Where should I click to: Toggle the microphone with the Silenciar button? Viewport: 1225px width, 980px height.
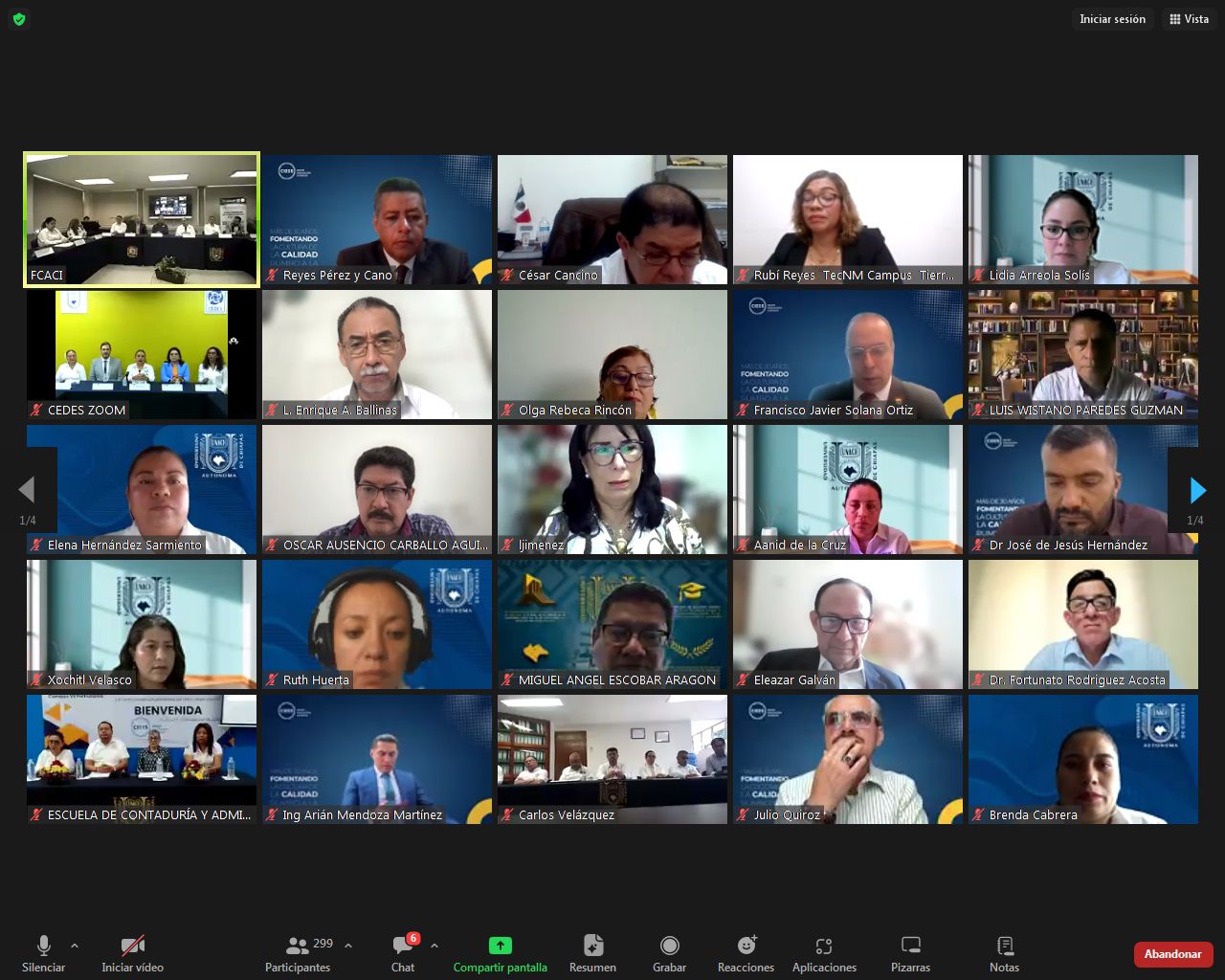[43, 946]
